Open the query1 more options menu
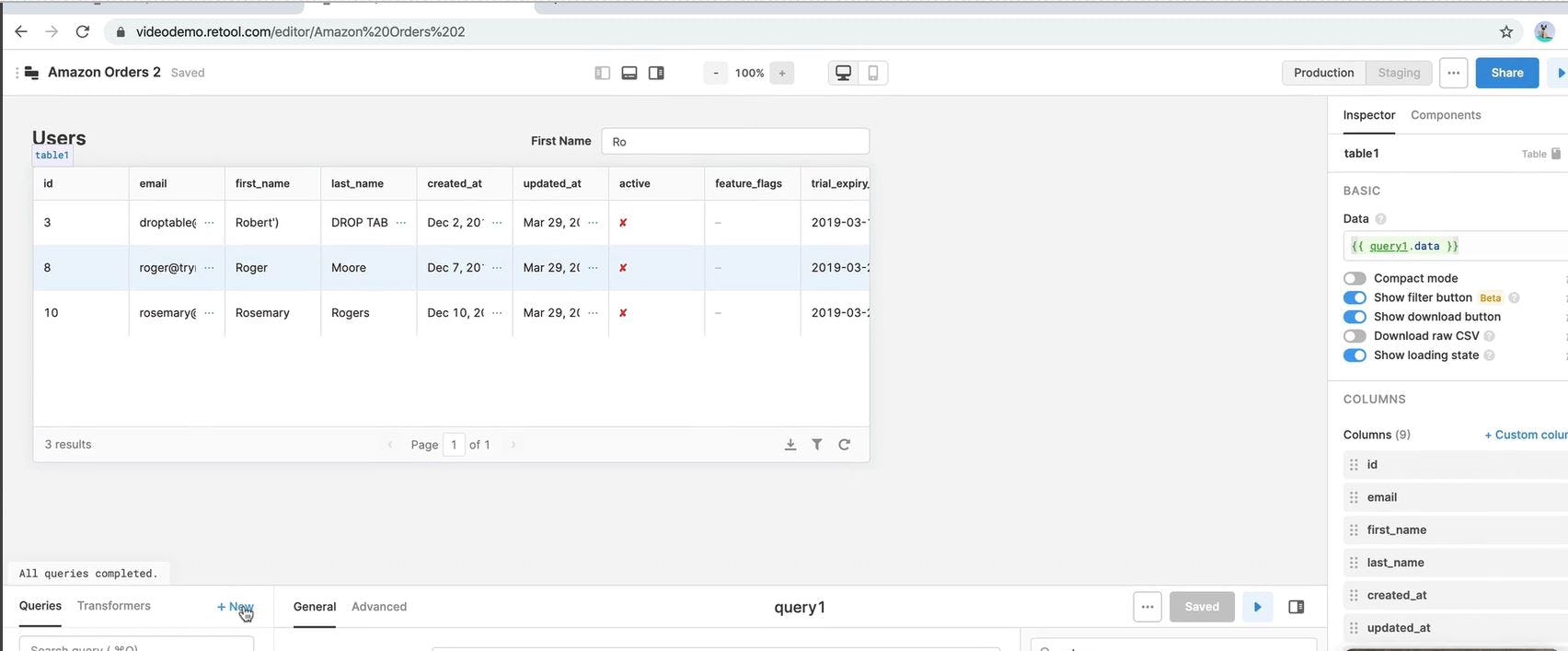The width and height of the screenshot is (1568, 651). [x=1147, y=607]
